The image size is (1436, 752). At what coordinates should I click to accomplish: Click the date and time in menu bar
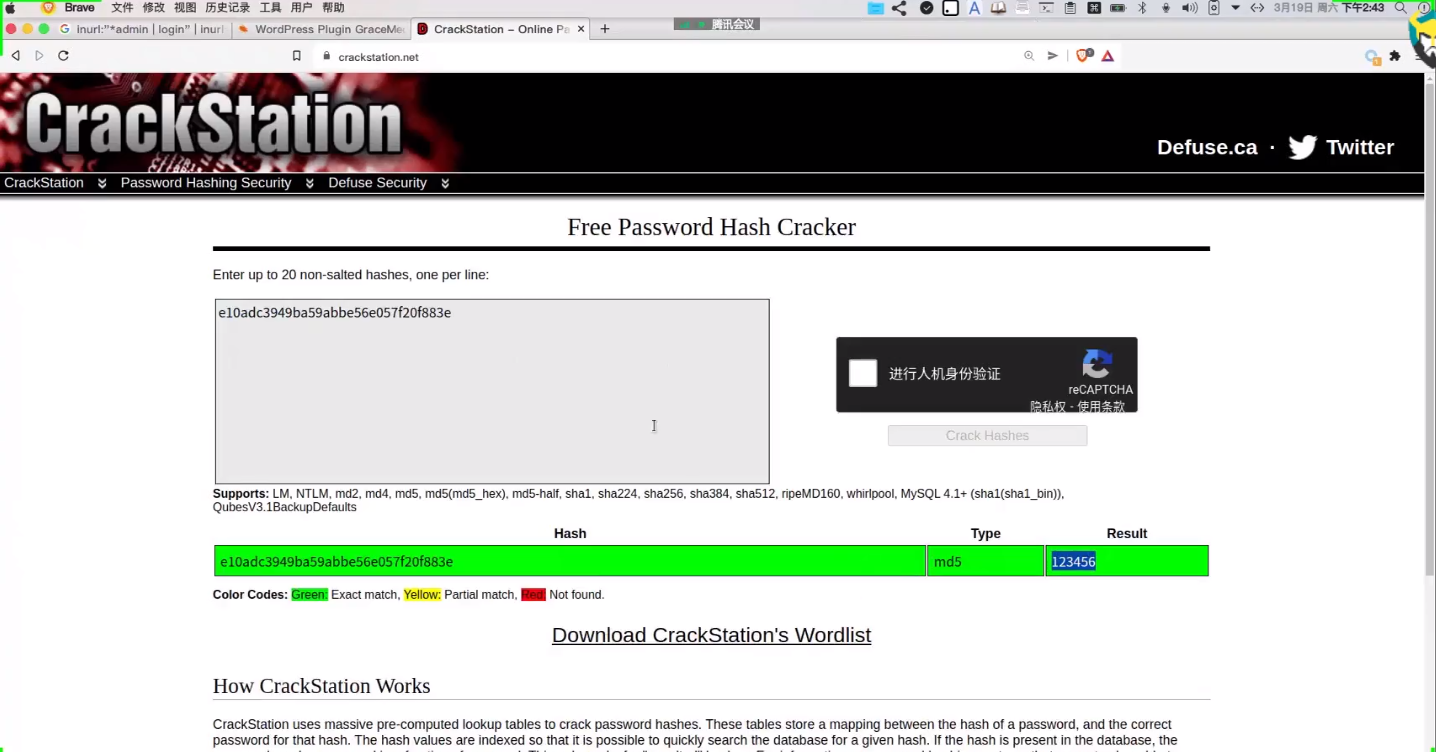pos(1328,8)
